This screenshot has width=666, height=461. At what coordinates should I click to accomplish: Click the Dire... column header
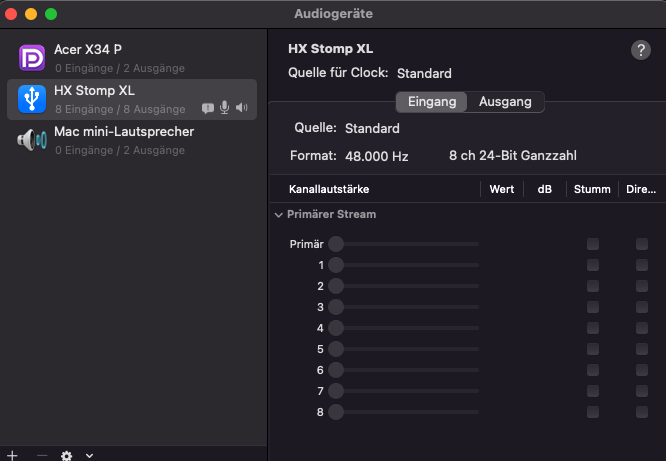tap(641, 189)
